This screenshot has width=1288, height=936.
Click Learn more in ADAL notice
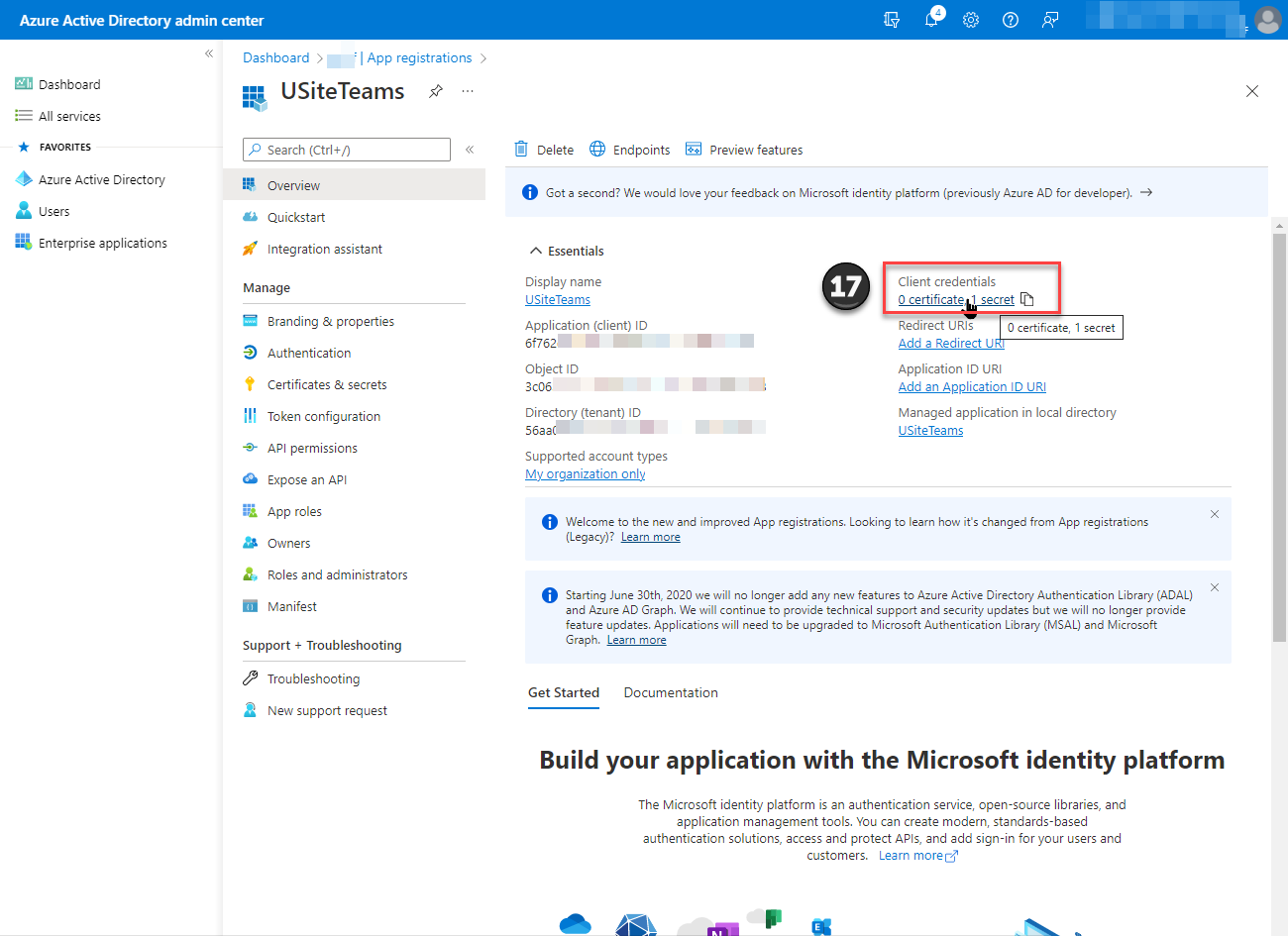click(x=637, y=640)
